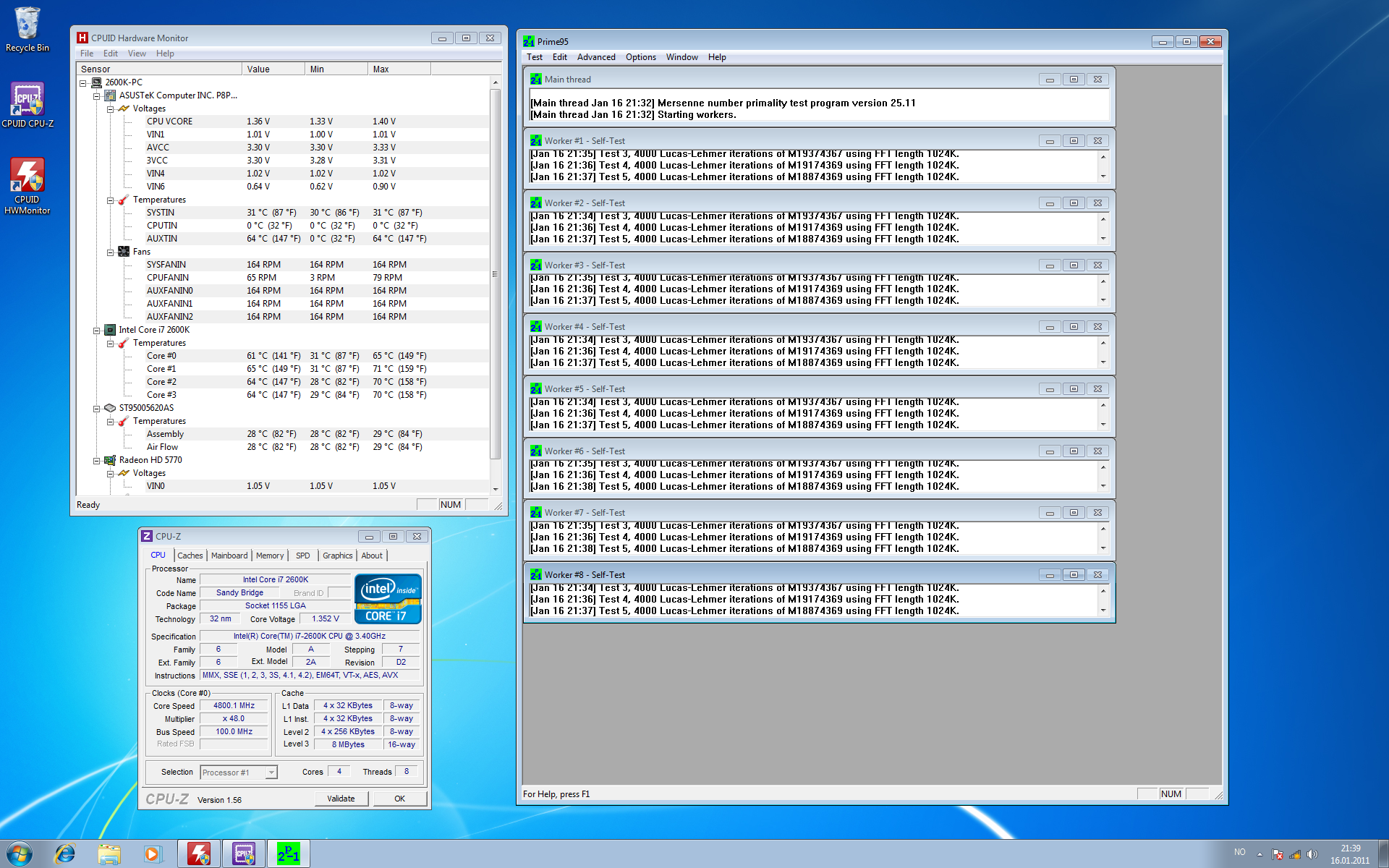Click the Action Center flag icon

point(1278,854)
